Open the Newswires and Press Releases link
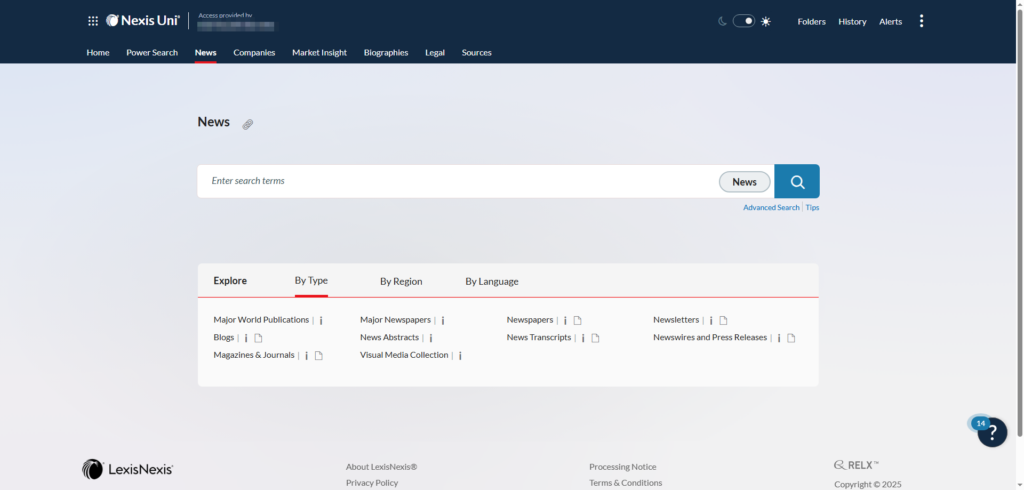 pyautogui.click(x=709, y=338)
